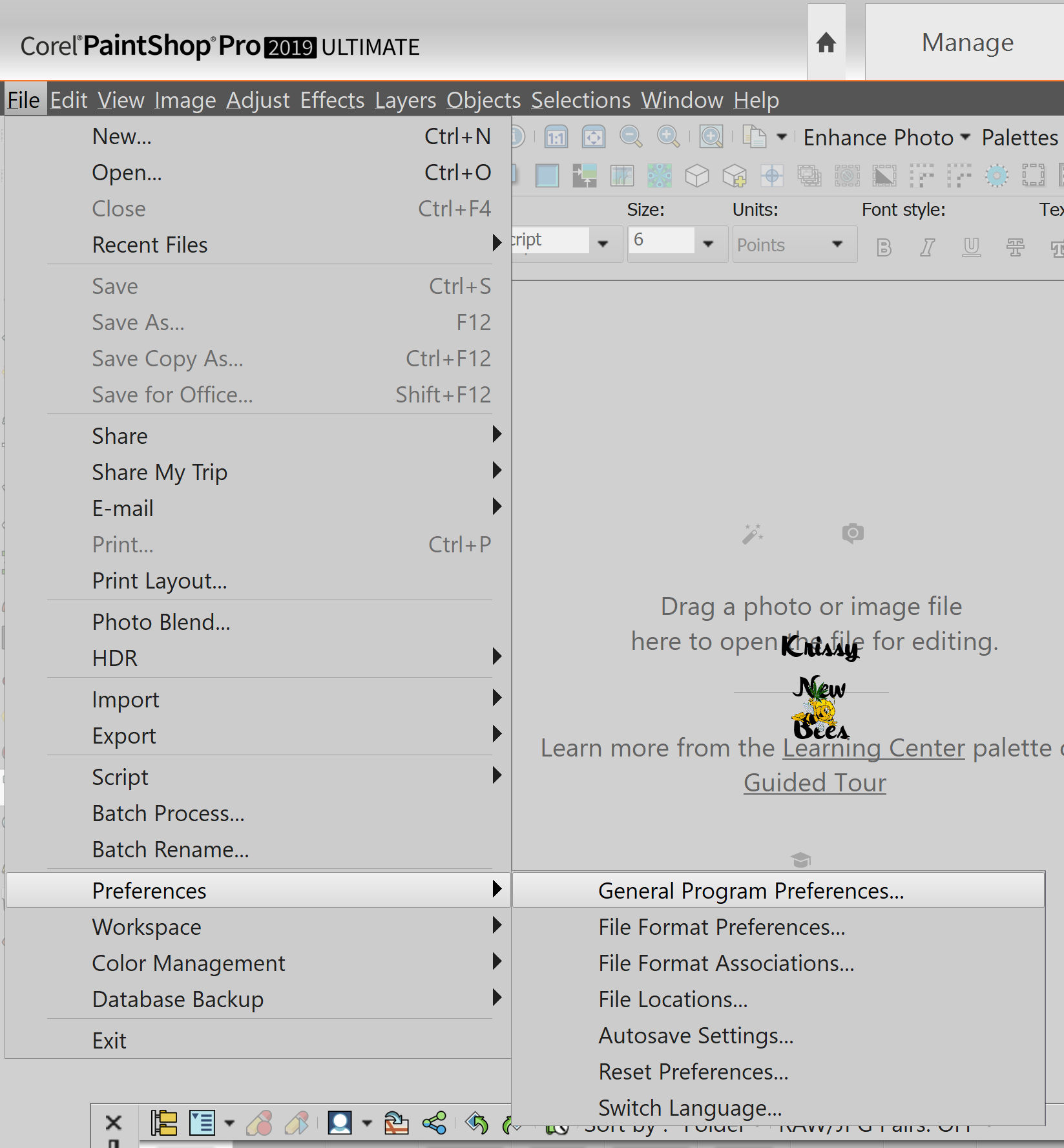Expand the Export submenu

coord(258,736)
